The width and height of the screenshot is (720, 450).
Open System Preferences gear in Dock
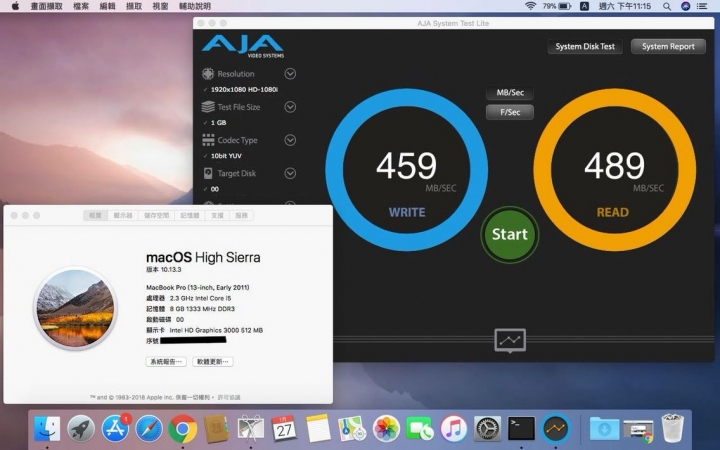click(x=487, y=429)
